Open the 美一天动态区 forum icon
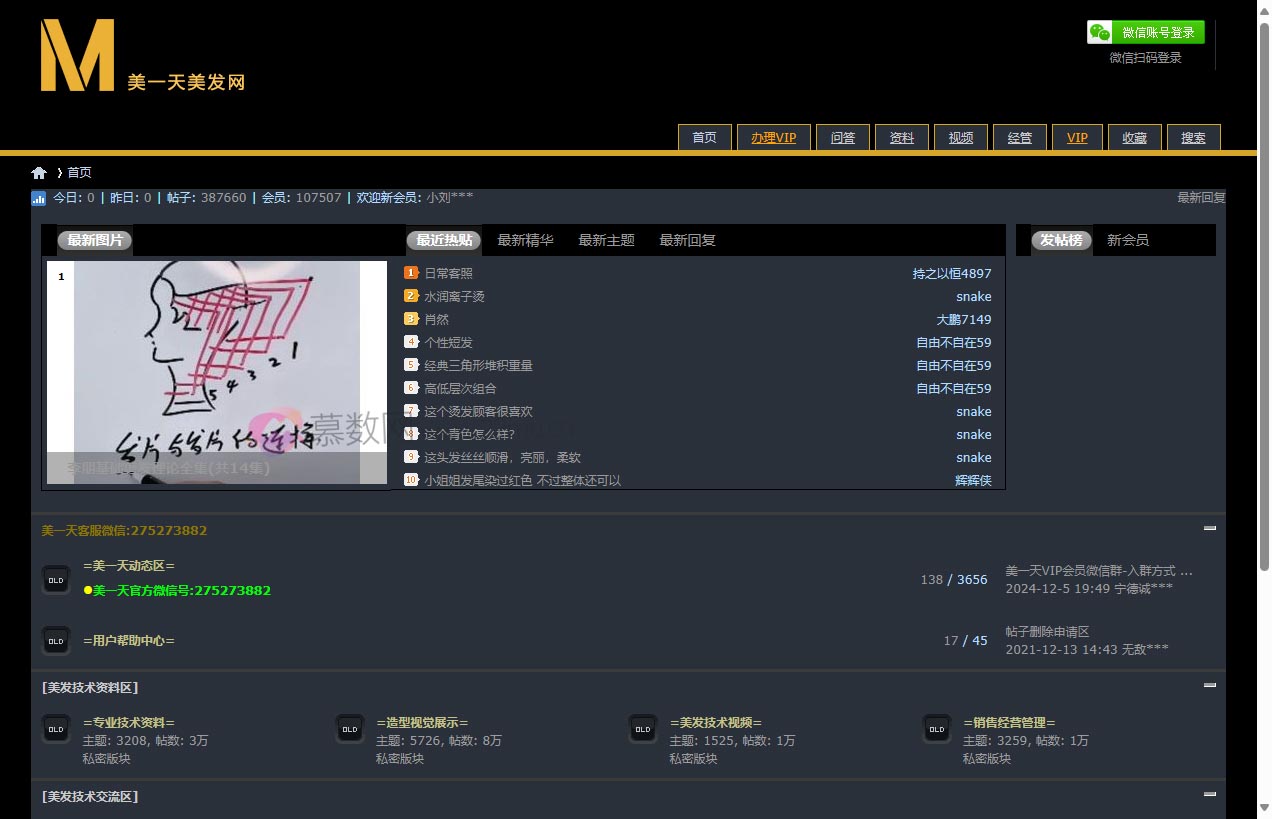The height and width of the screenshot is (819, 1272). 56,580
